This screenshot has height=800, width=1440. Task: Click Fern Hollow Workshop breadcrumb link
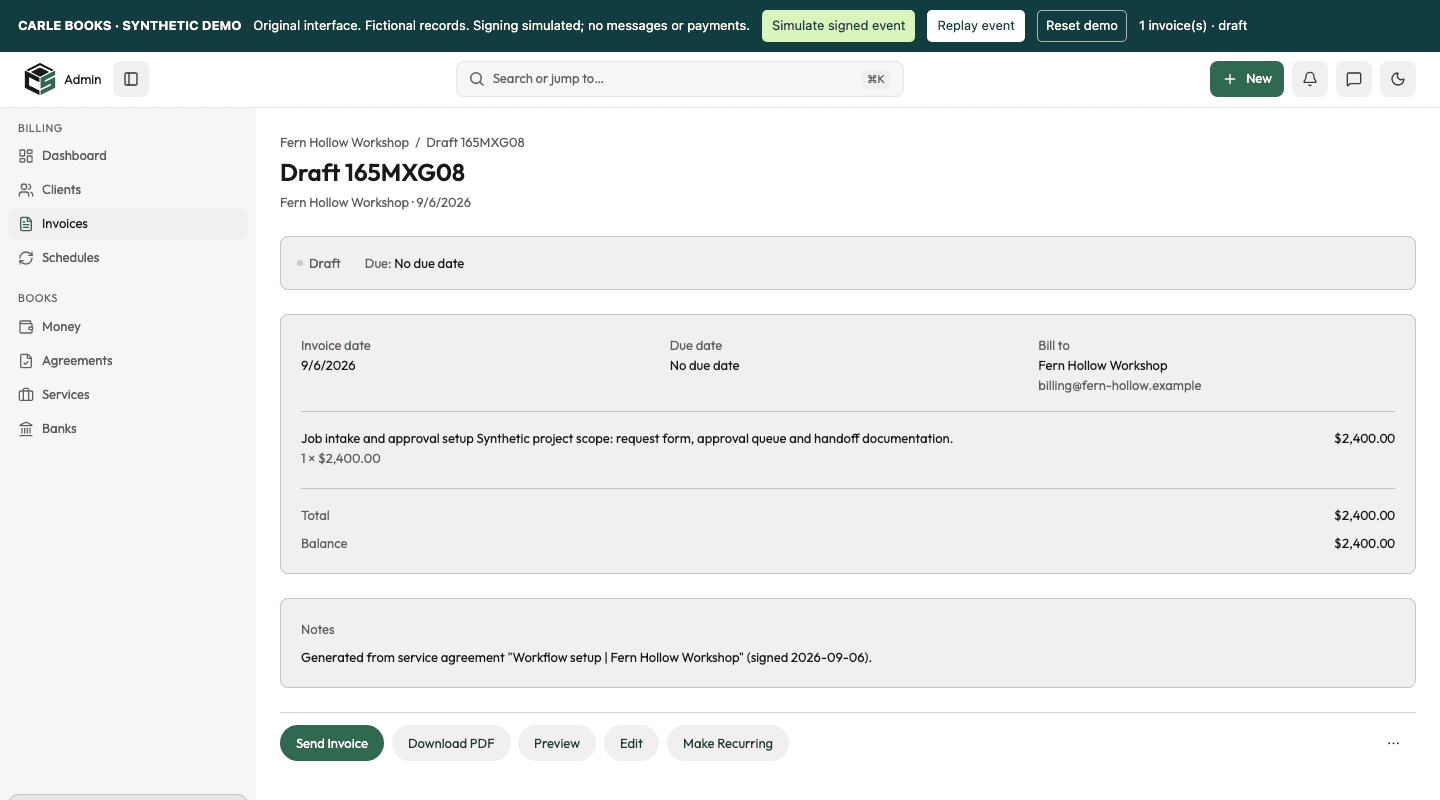[344, 142]
